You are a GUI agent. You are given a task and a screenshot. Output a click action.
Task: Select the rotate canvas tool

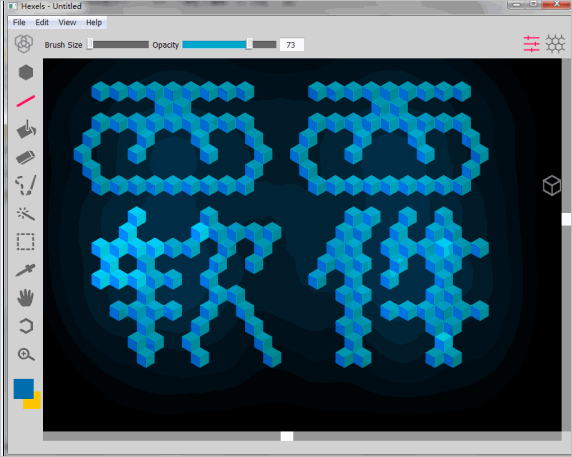click(26, 326)
